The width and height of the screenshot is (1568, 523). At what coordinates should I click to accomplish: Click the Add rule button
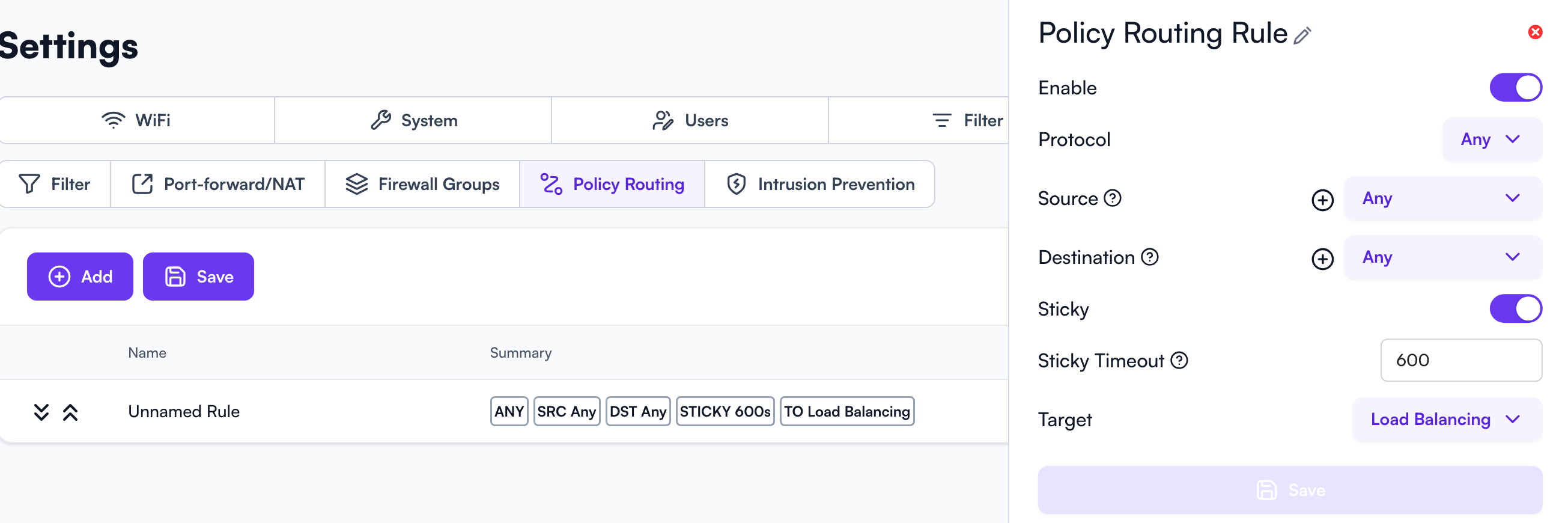point(80,277)
